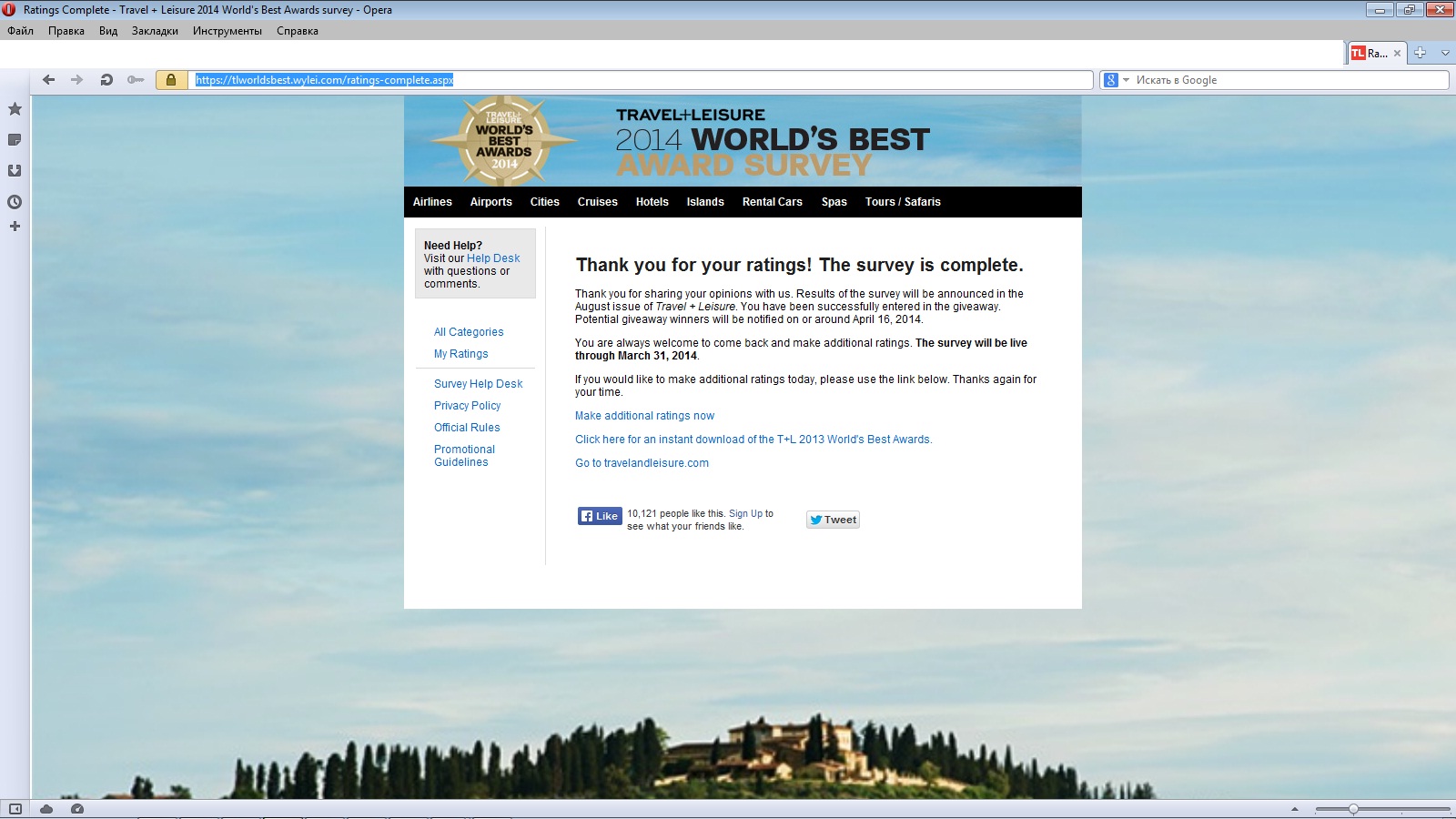Go to the Islands category

click(x=705, y=202)
